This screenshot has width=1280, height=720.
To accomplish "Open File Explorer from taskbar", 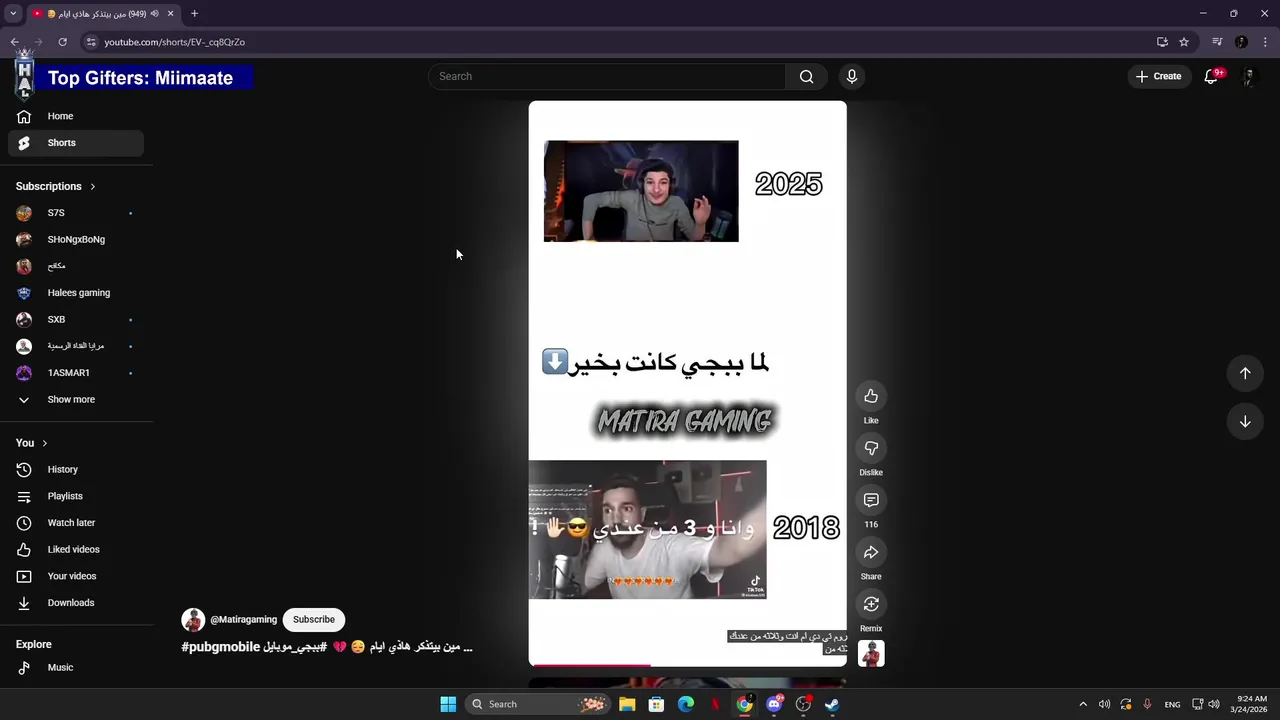I will pyautogui.click(x=627, y=704).
